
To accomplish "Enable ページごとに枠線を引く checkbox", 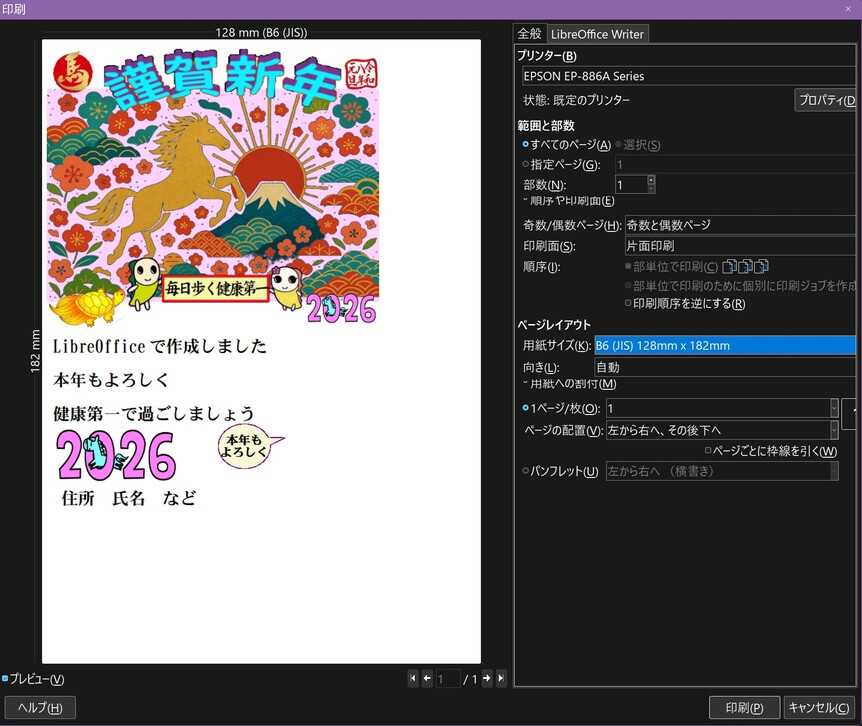I will [x=708, y=451].
